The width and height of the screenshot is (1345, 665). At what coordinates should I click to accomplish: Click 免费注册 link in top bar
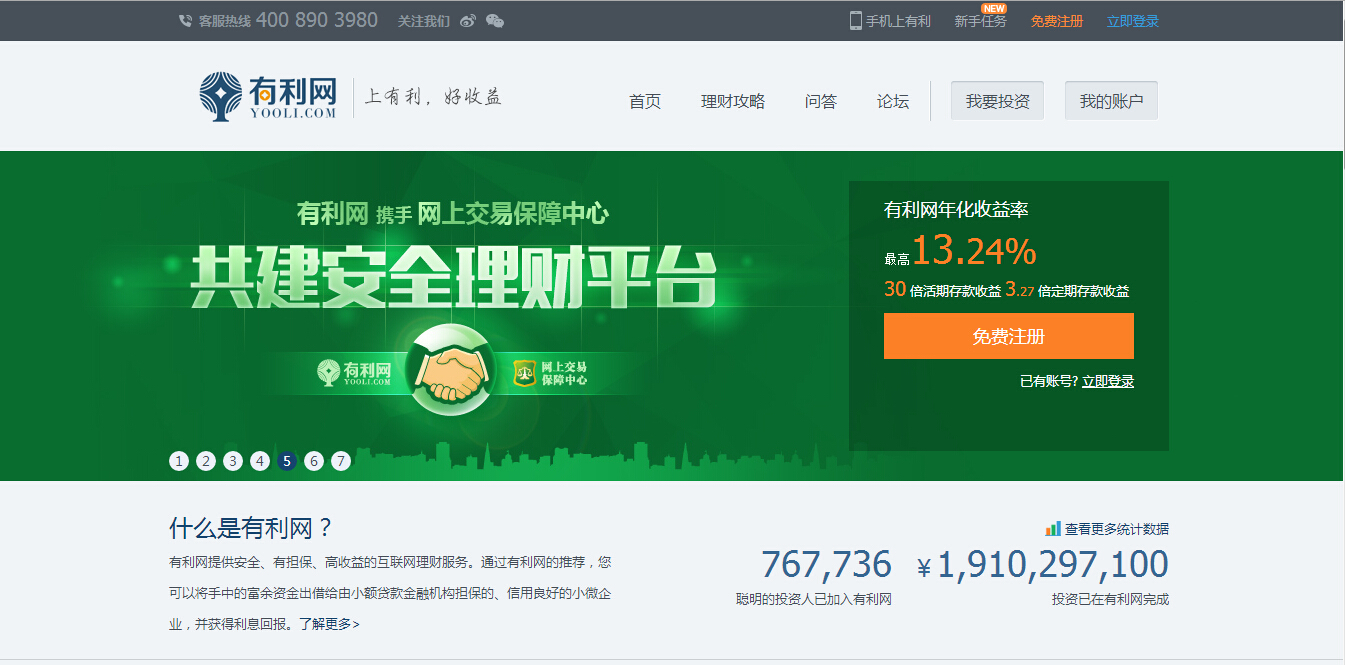[x=1057, y=21]
